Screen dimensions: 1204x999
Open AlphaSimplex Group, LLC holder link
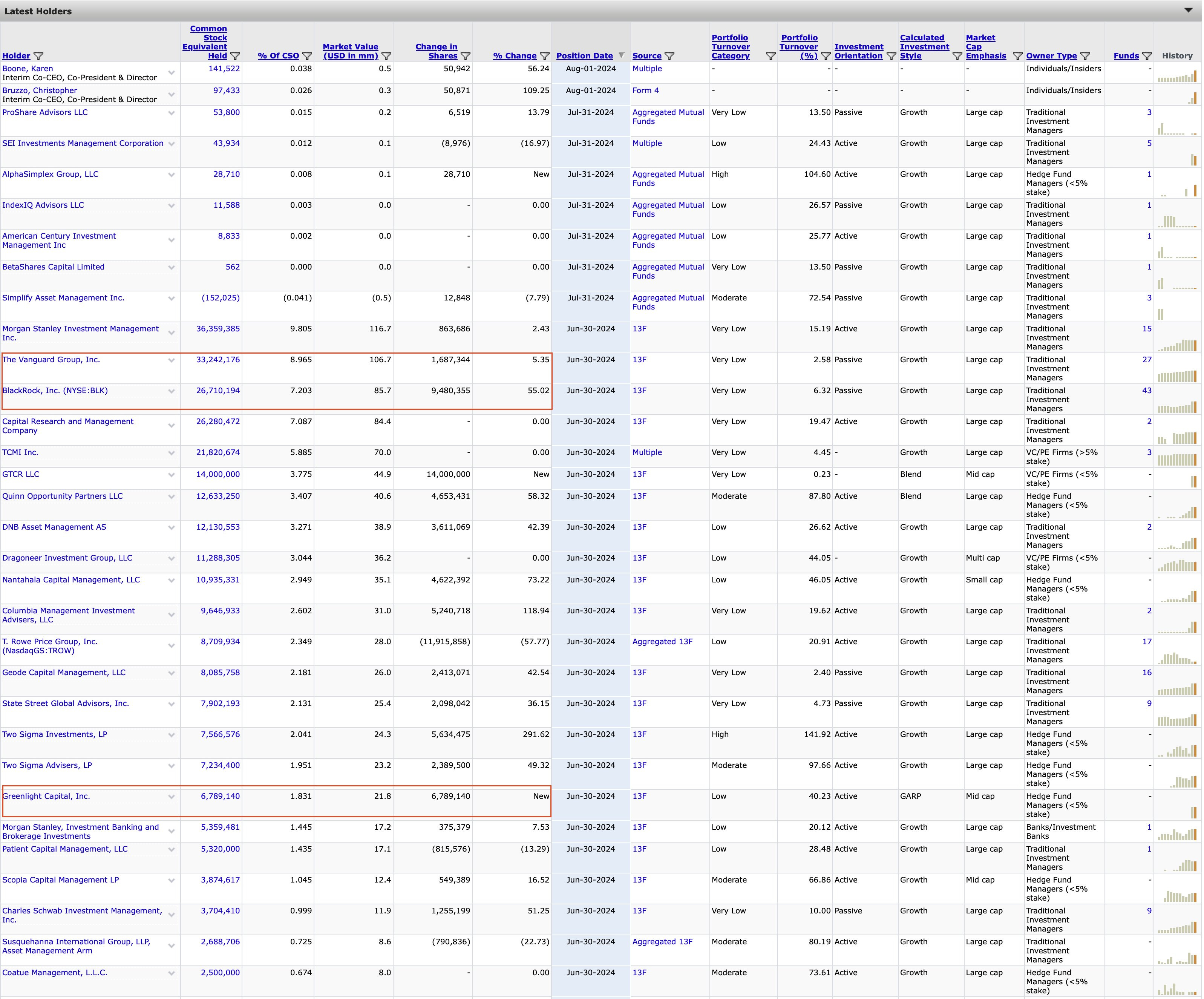point(51,174)
